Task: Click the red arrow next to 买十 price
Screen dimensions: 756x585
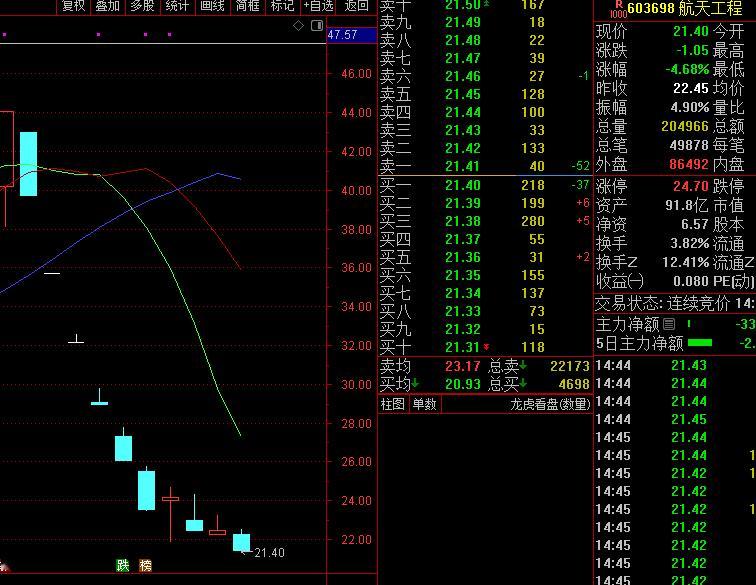Action: (x=486, y=347)
